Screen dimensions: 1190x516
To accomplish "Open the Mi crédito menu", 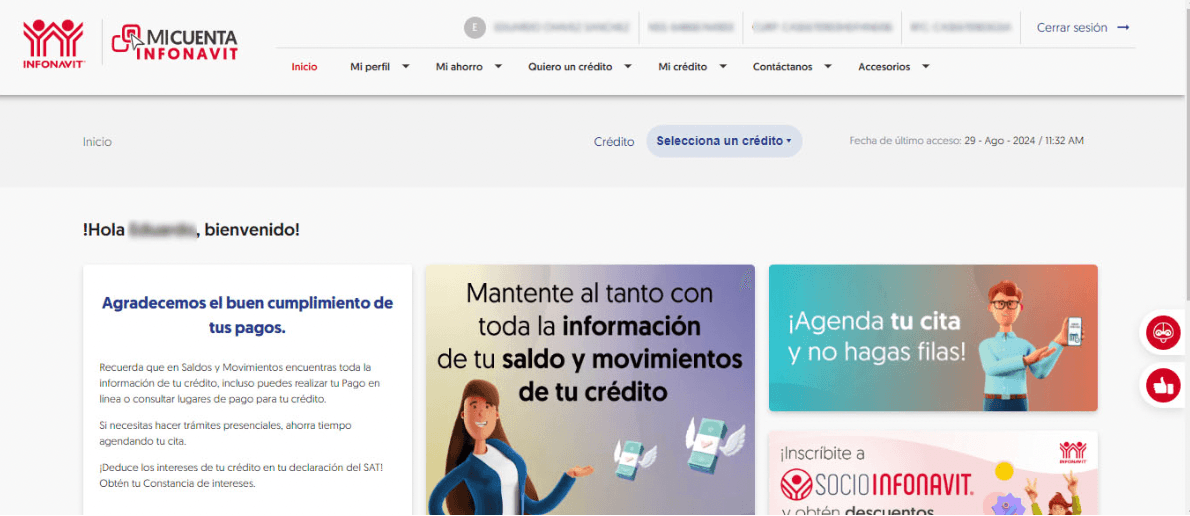I will pyautogui.click(x=682, y=67).
